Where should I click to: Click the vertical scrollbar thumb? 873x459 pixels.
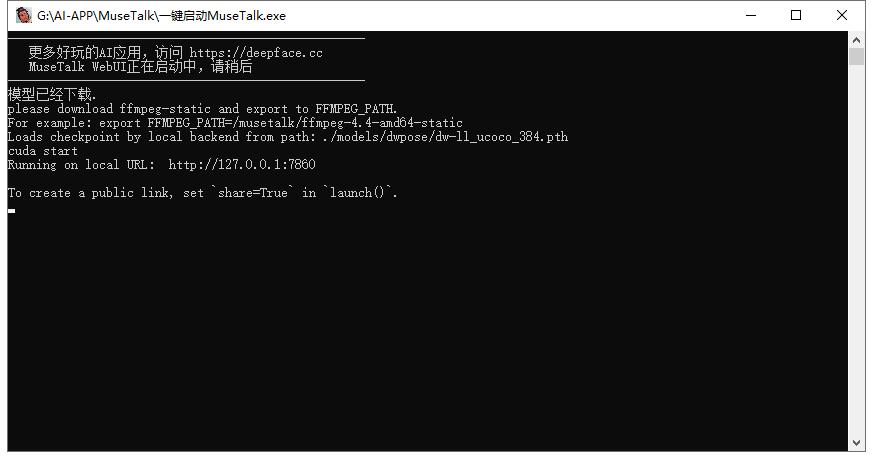point(856,56)
